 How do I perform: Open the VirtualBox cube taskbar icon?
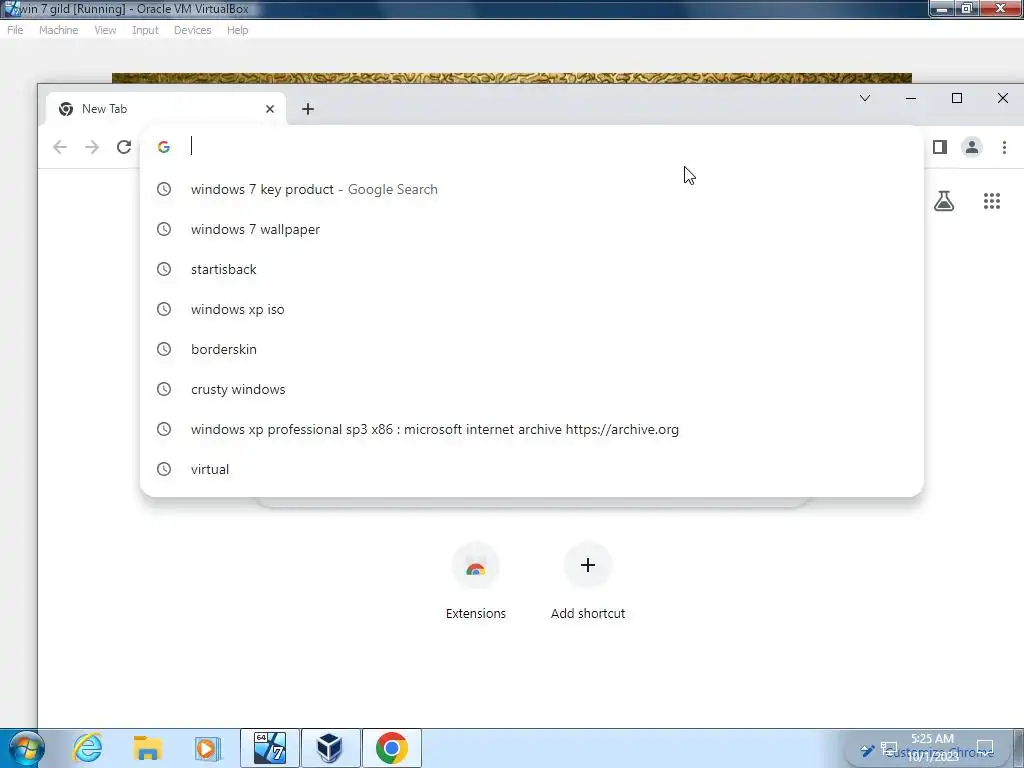coord(330,748)
